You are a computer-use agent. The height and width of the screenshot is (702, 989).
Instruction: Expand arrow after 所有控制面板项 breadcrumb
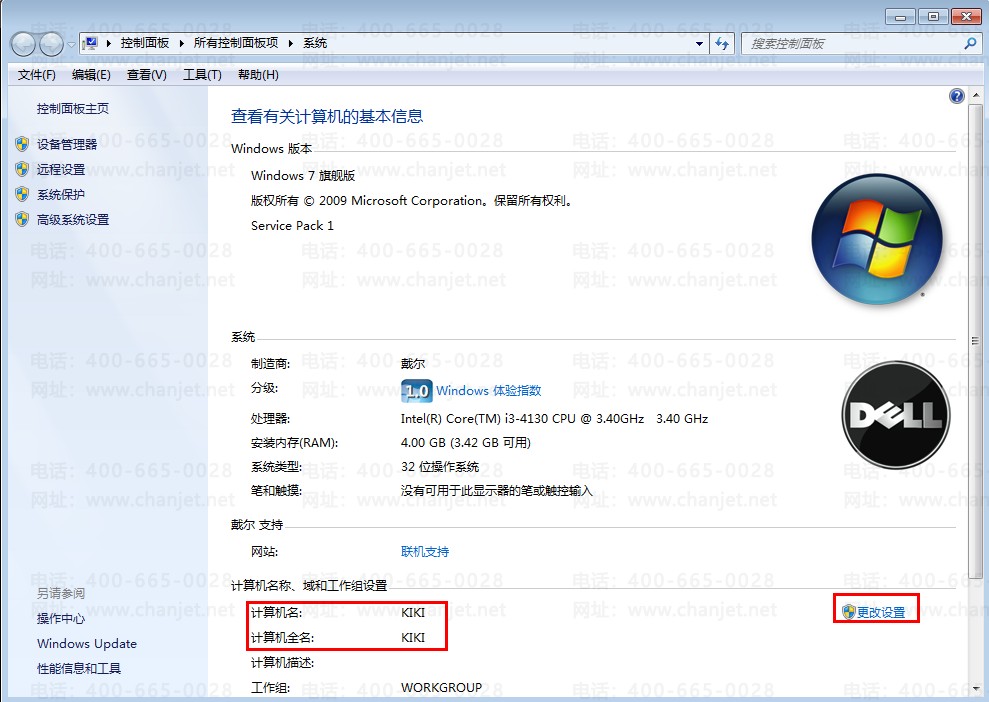[291, 43]
